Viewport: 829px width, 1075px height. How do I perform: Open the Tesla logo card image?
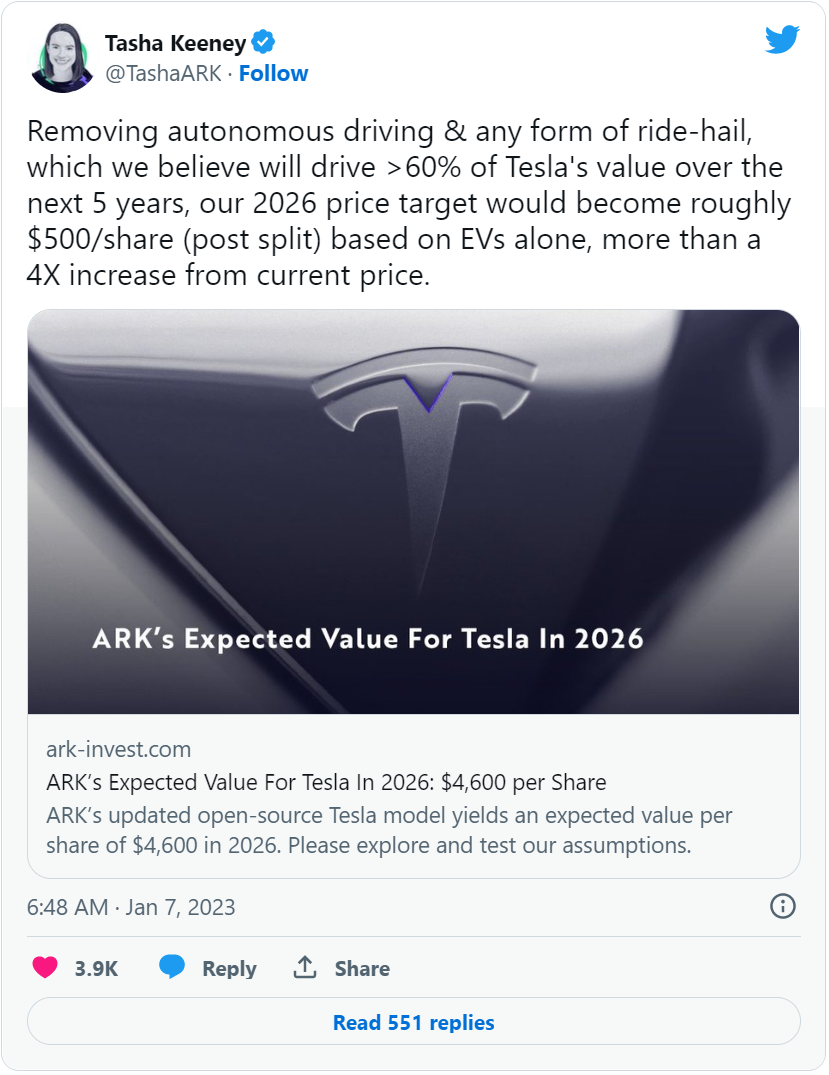coord(414,512)
